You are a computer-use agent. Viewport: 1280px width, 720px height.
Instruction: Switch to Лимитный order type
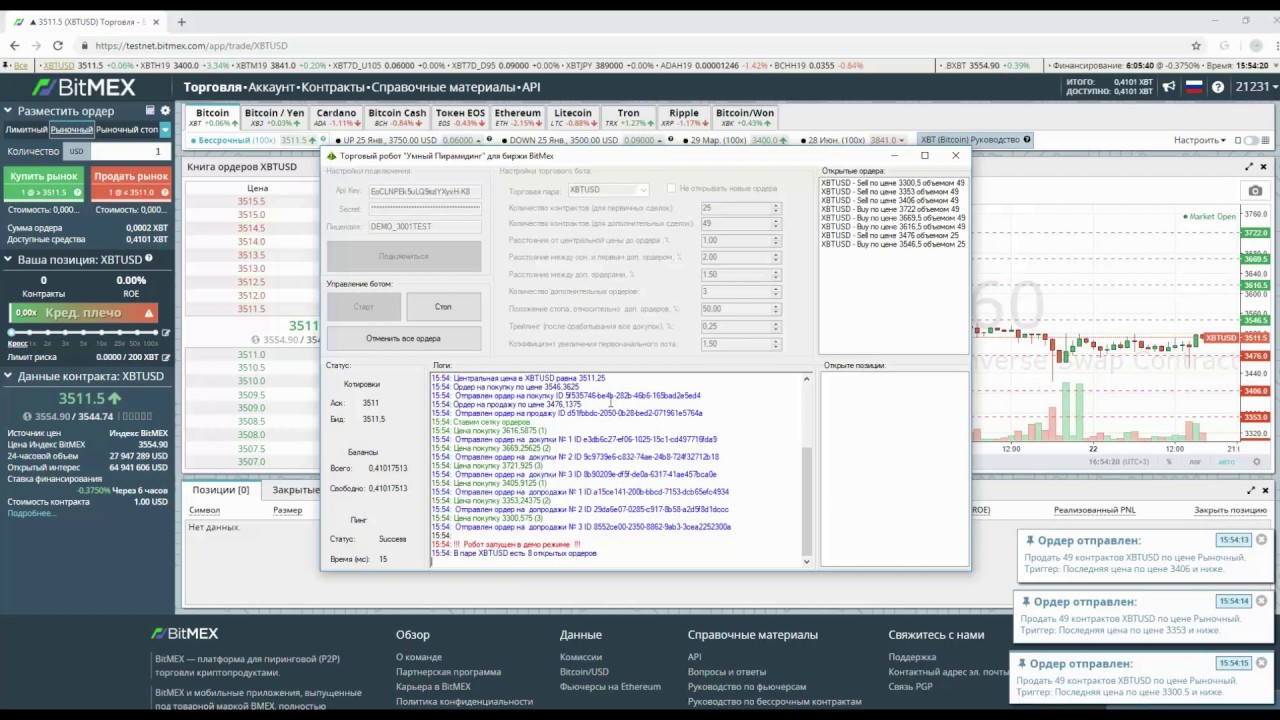click(x=26, y=130)
